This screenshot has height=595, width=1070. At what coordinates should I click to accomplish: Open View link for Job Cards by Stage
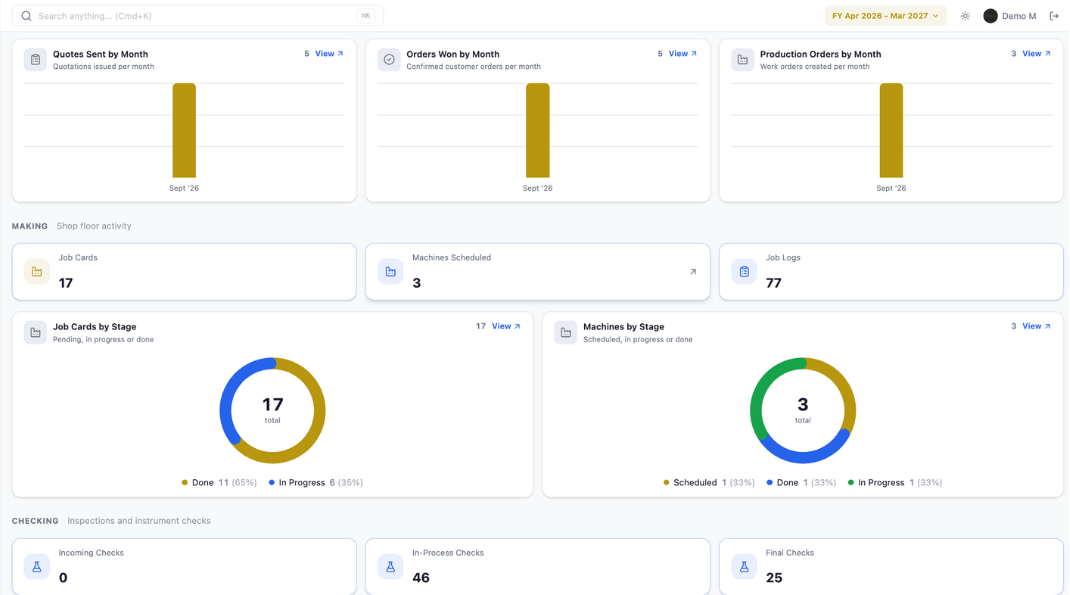(506, 327)
